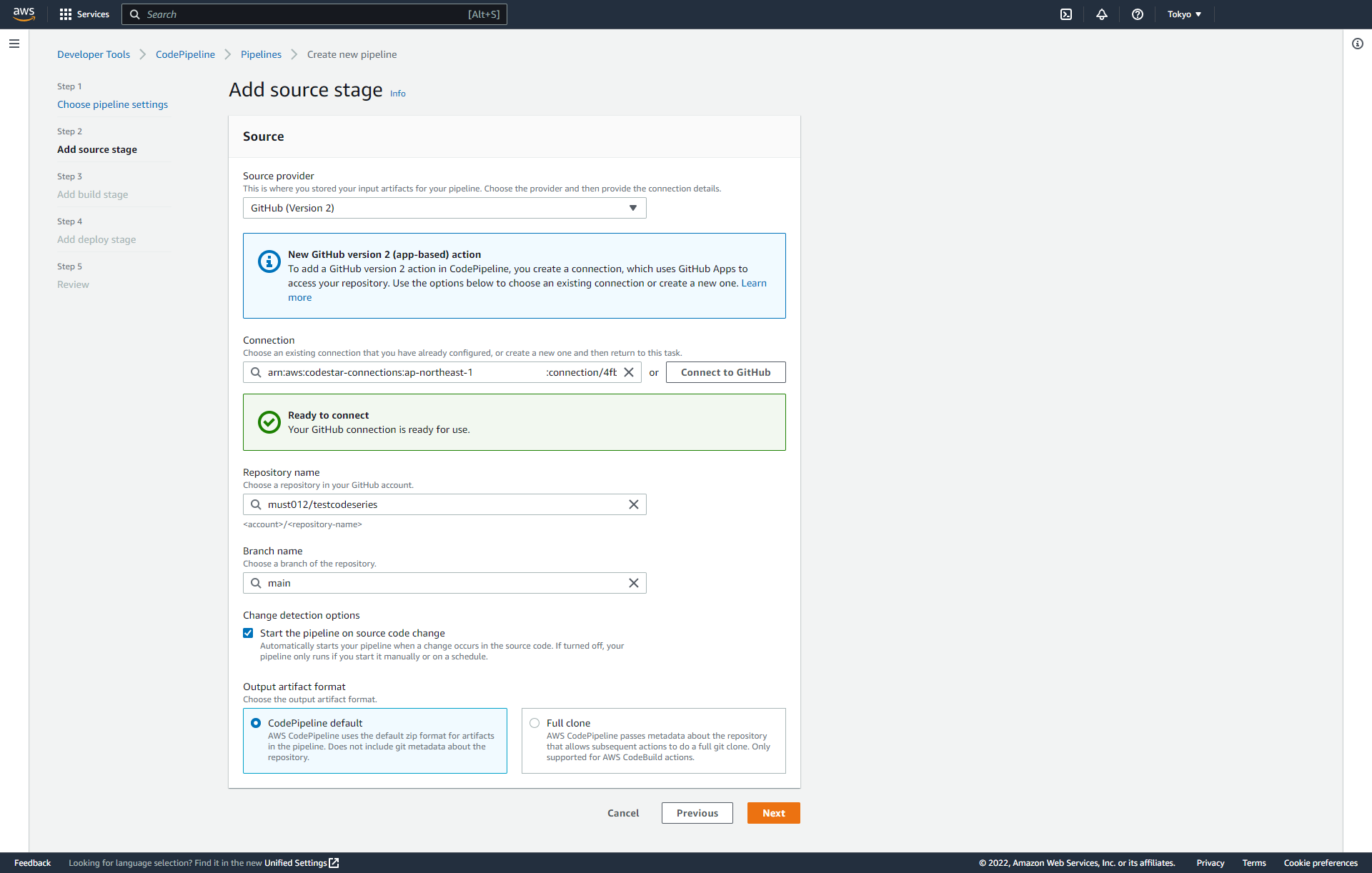Launch AWS CloudShell terminal icon

pos(1066,14)
